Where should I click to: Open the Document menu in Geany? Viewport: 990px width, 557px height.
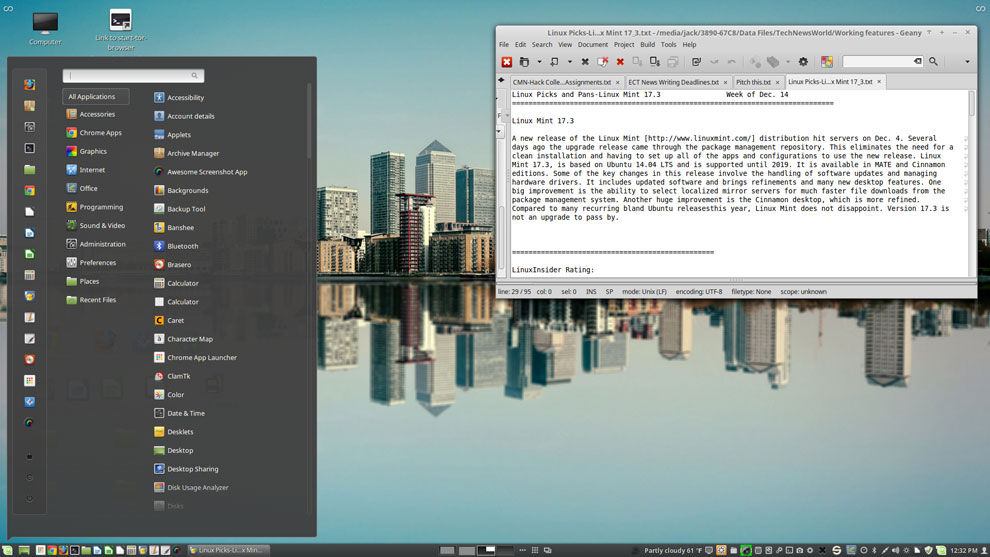click(592, 45)
